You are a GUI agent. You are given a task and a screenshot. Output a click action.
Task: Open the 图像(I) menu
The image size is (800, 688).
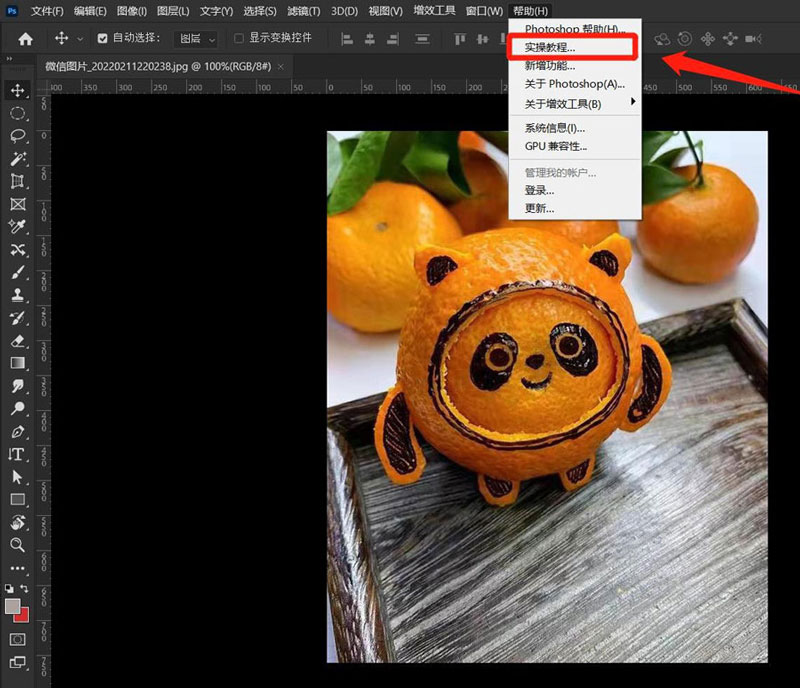(x=132, y=11)
